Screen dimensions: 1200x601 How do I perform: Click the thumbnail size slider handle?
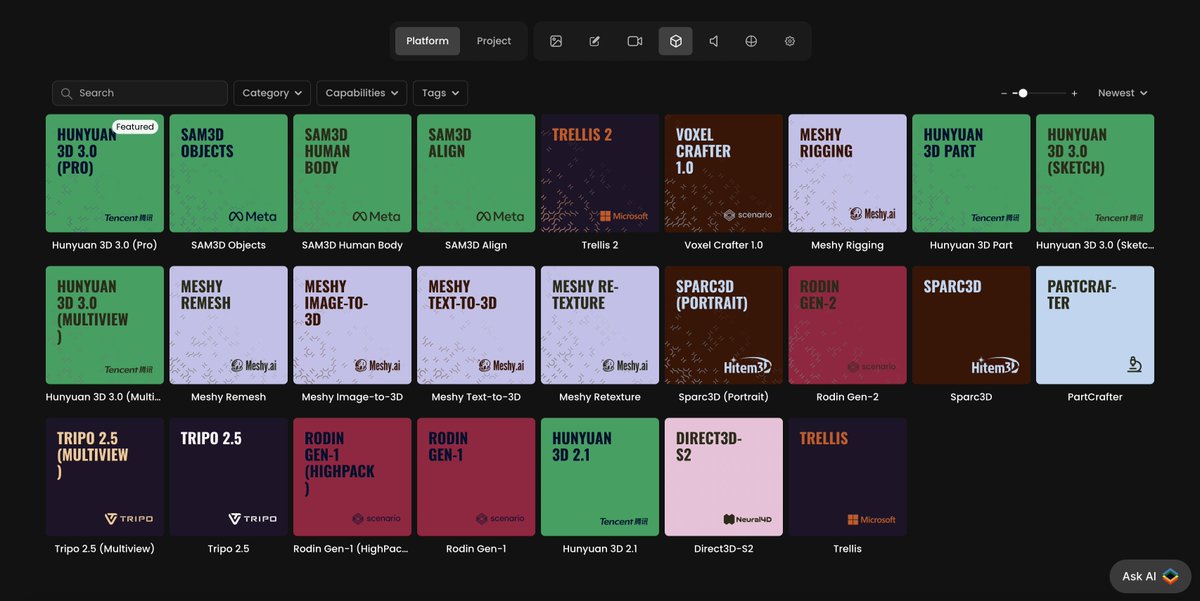pyautogui.click(x=1022, y=92)
